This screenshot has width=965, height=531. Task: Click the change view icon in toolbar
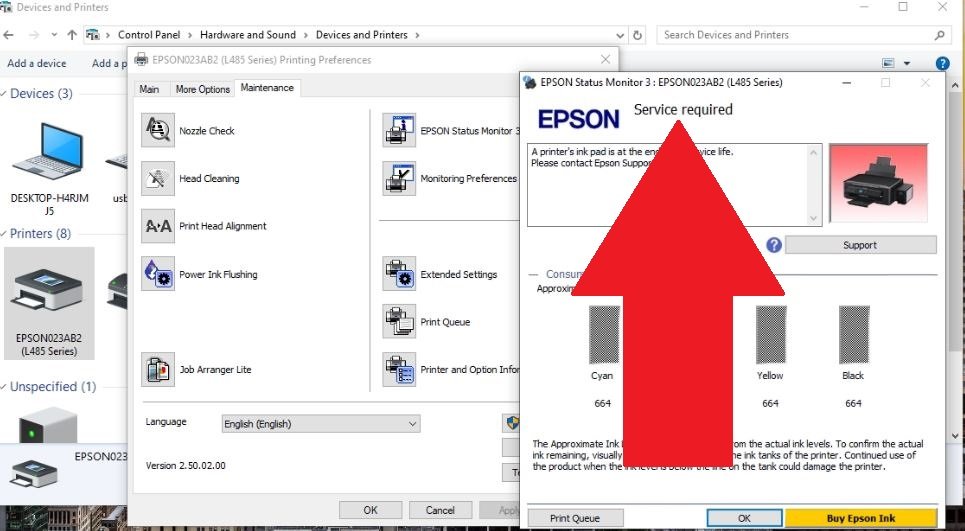(x=888, y=63)
